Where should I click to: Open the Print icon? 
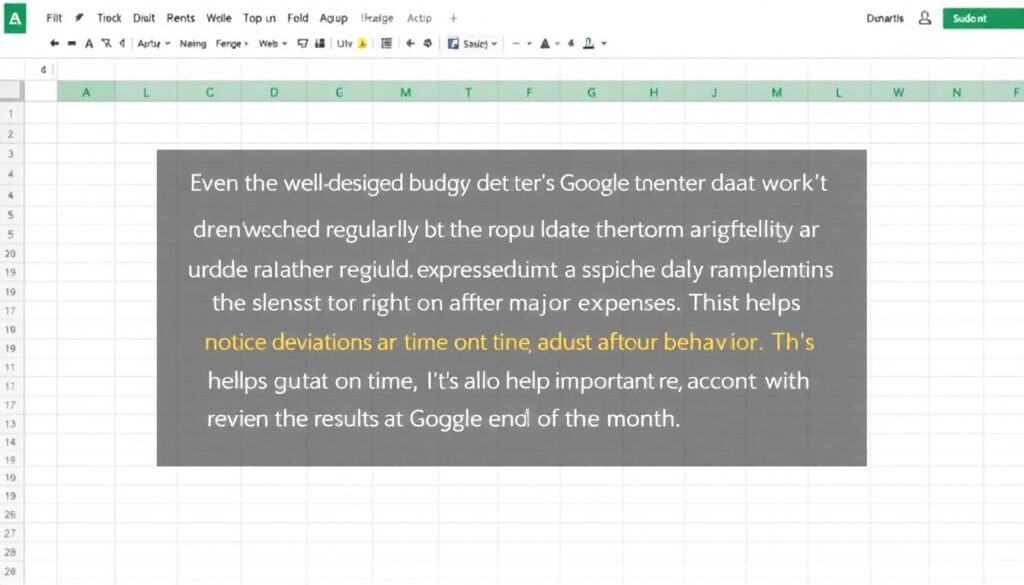tap(88, 43)
